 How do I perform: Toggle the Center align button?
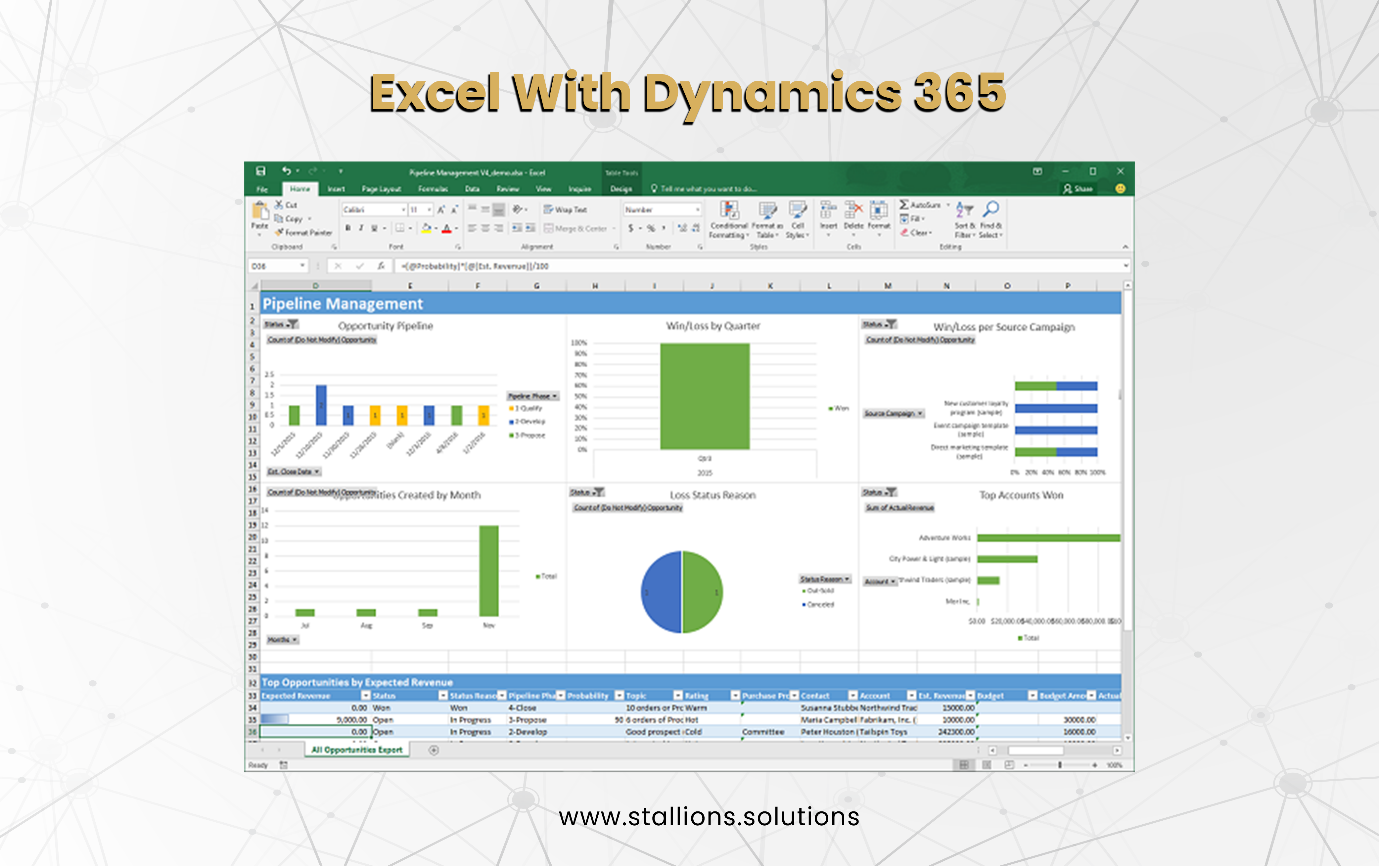(x=485, y=228)
